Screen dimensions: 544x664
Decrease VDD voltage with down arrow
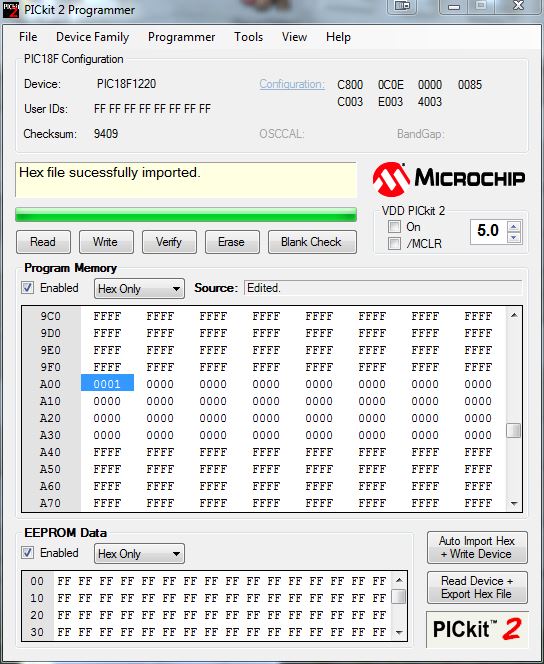pos(514,237)
